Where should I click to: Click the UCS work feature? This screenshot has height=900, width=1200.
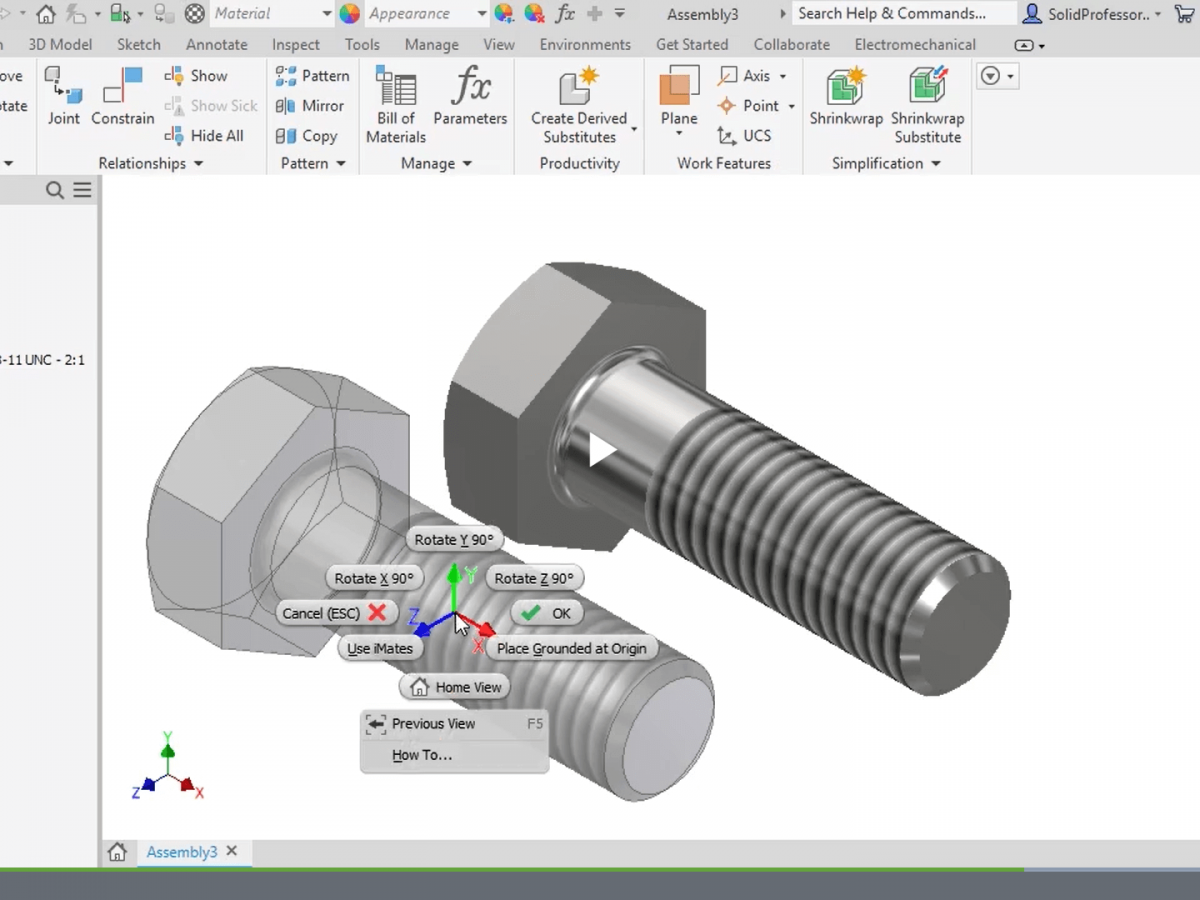pyautogui.click(x=745, y=136)
